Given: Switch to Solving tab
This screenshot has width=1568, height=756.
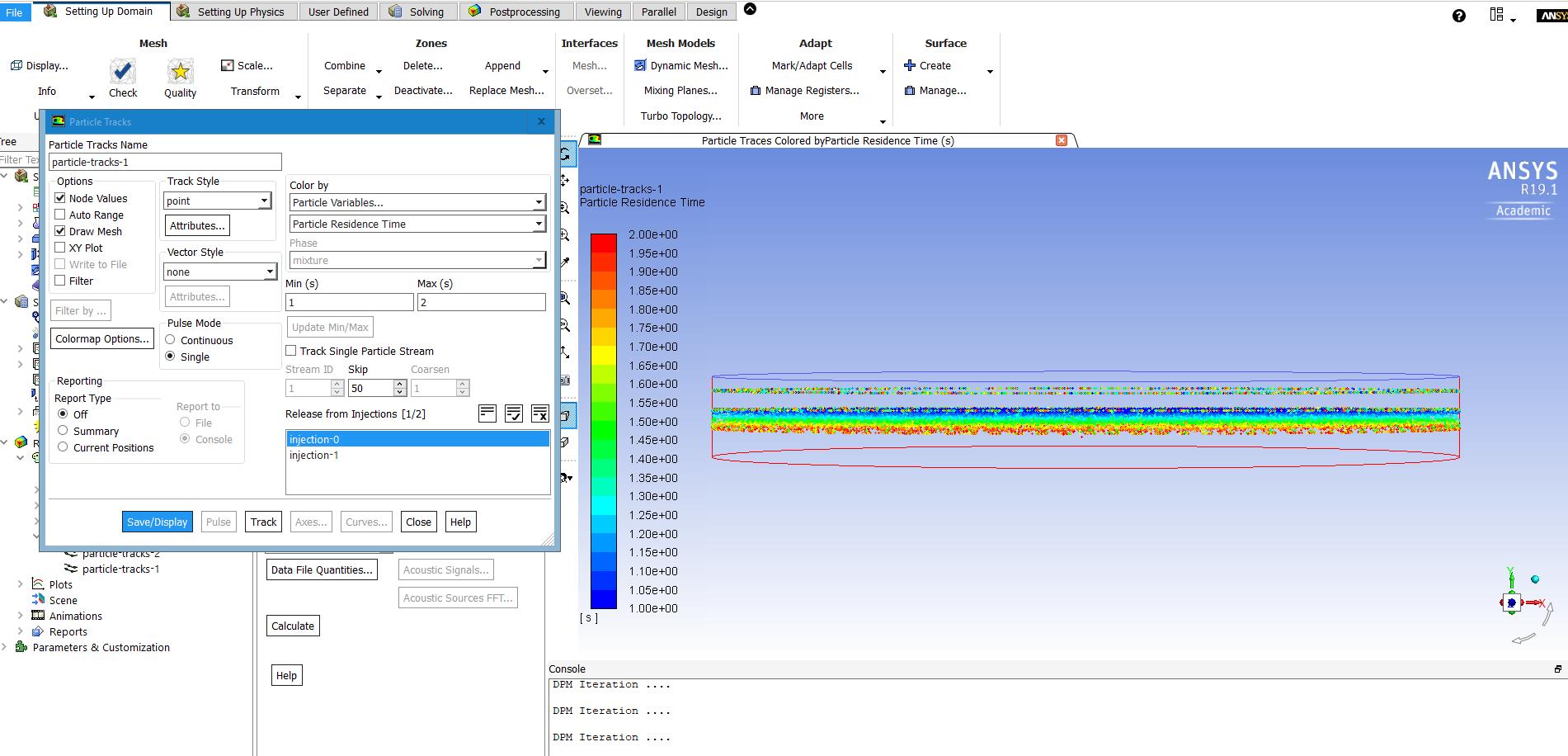Looking at the screenshot, I should coord(418,12).
